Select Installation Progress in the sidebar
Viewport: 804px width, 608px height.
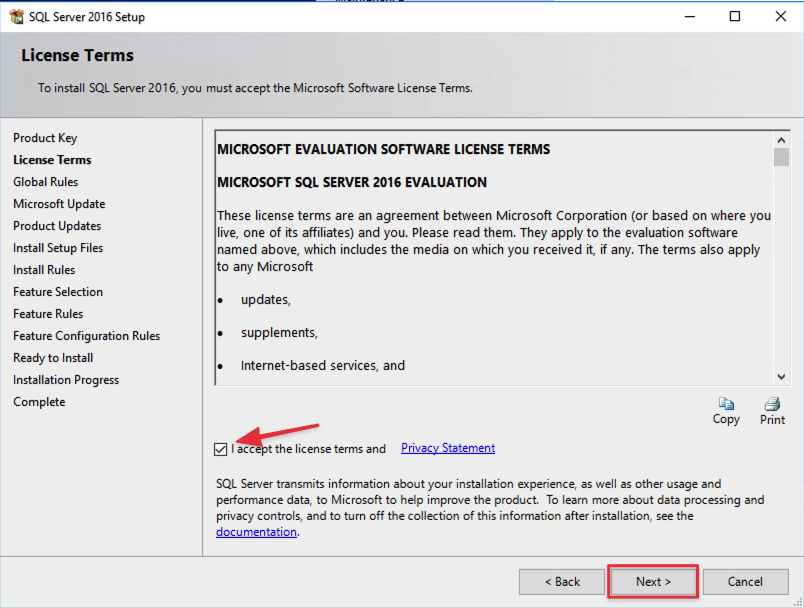point(66,379)
